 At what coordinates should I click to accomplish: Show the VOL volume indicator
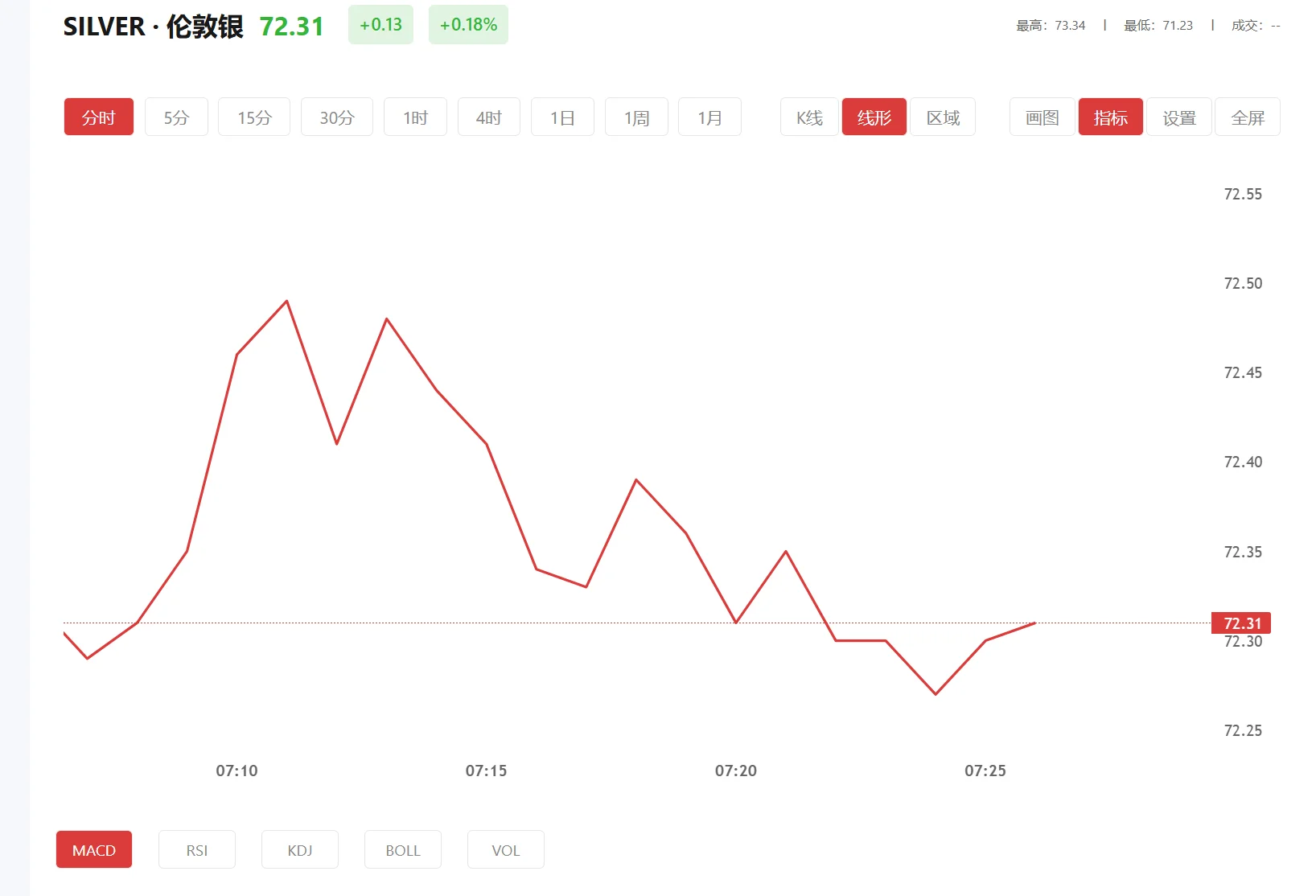point(505,849)
